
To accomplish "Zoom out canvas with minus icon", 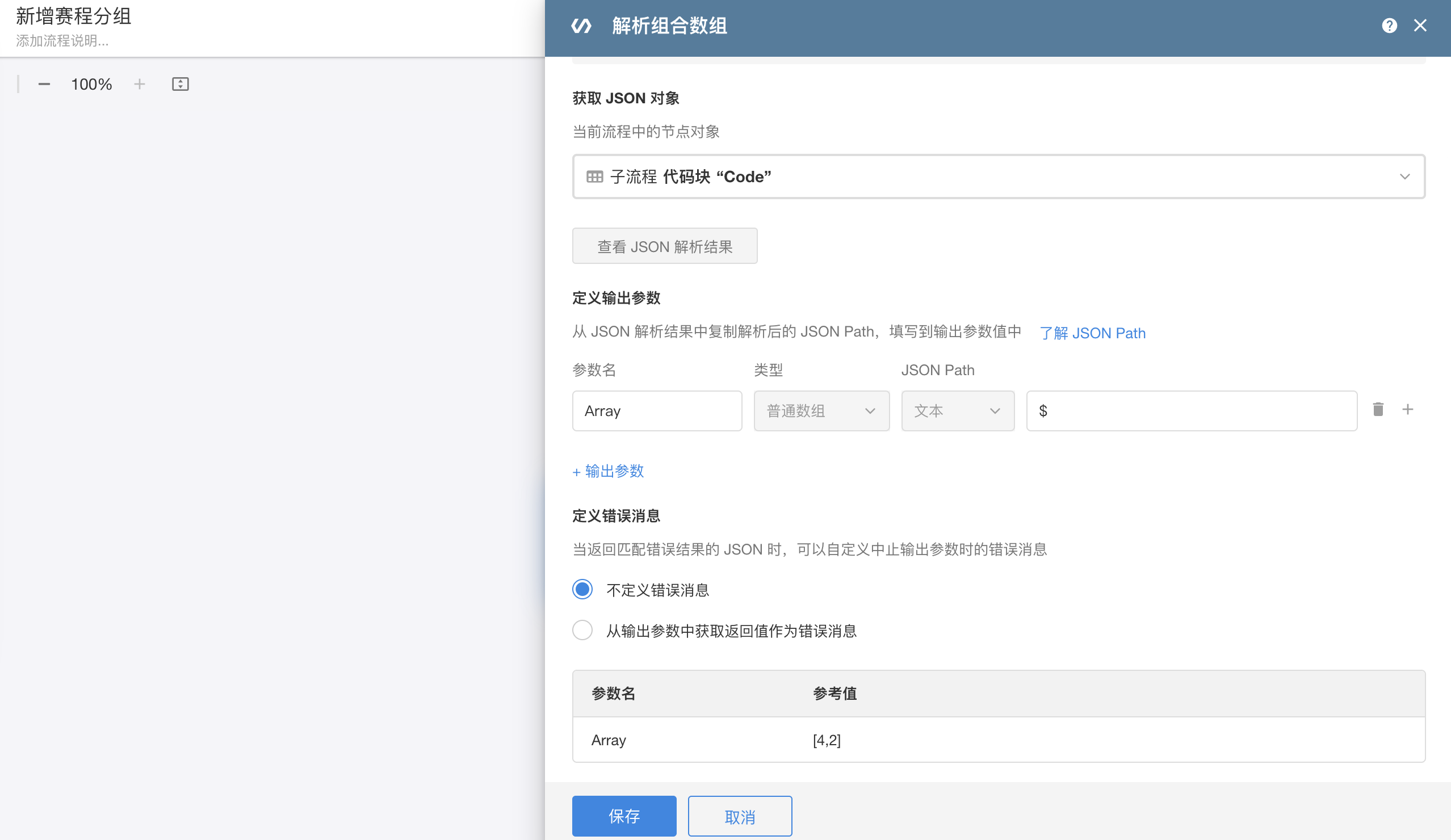I will tap(44, 85).
